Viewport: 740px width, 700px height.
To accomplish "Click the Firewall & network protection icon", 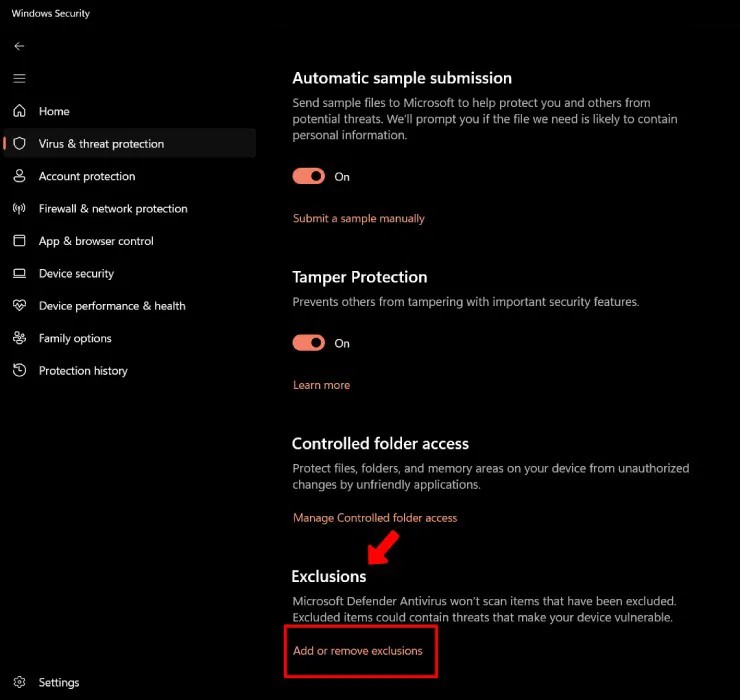I will click(x=19, y=209).
